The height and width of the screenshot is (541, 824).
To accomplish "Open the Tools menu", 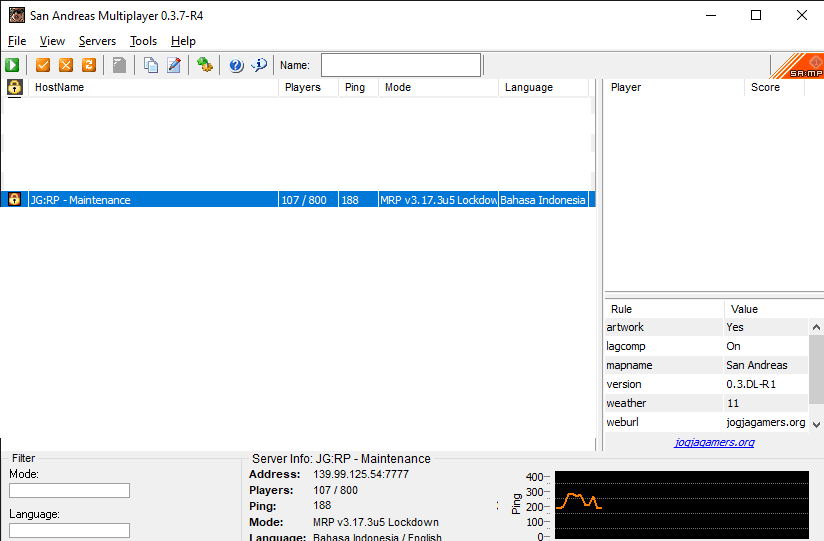I will [x=143, y=41].
